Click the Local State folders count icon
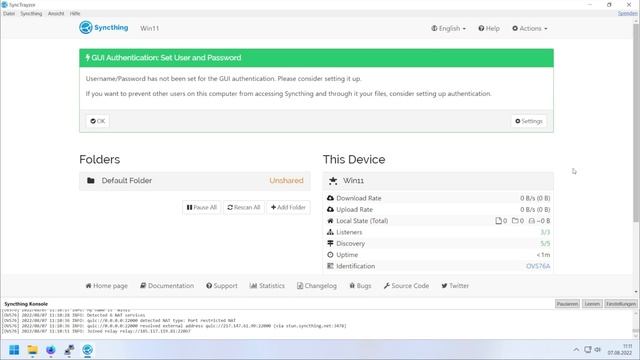The image size is (640, 360). pos(515,221)
